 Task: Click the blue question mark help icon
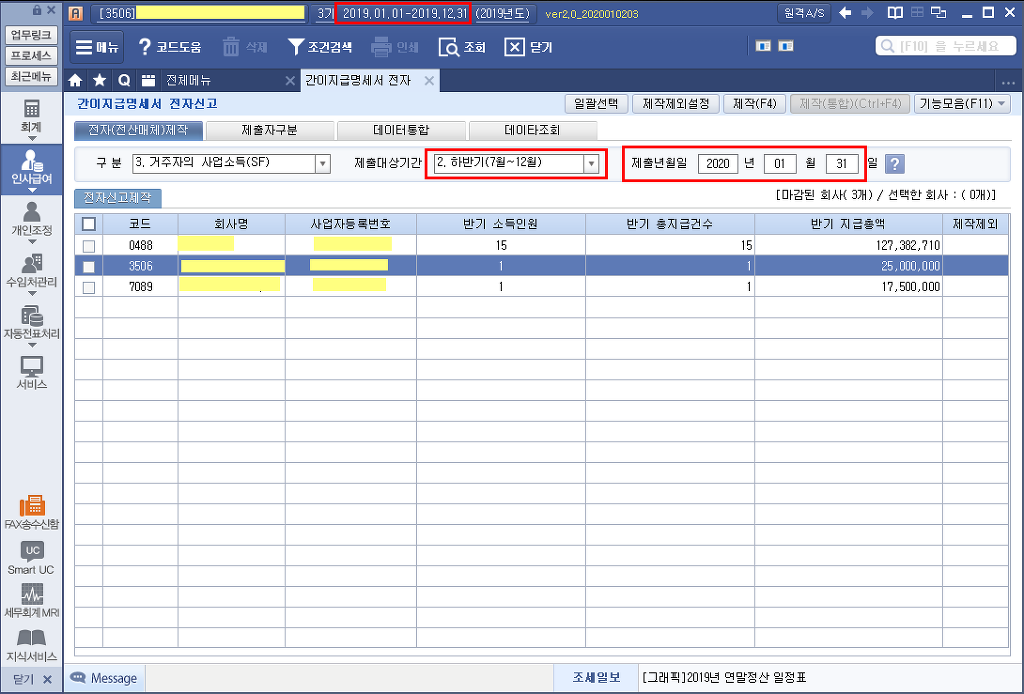[895, 164]
